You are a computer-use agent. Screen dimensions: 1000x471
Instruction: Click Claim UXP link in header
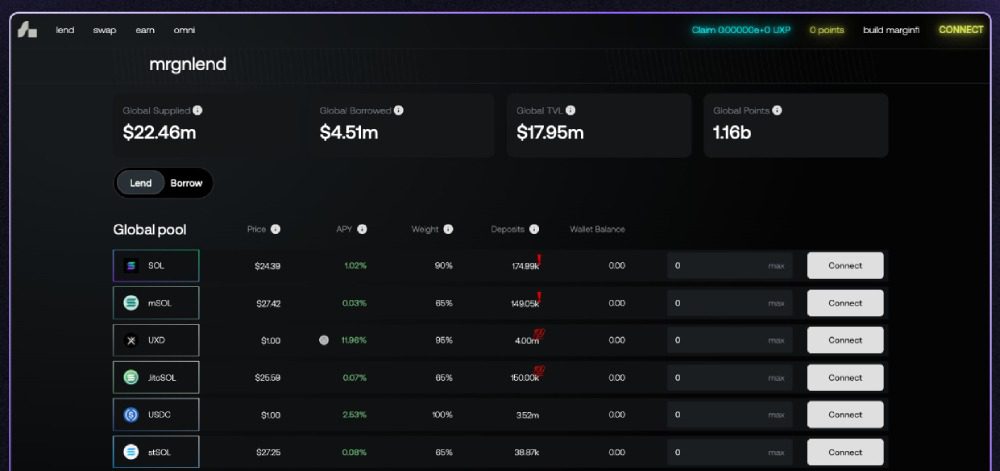[740, 30]
